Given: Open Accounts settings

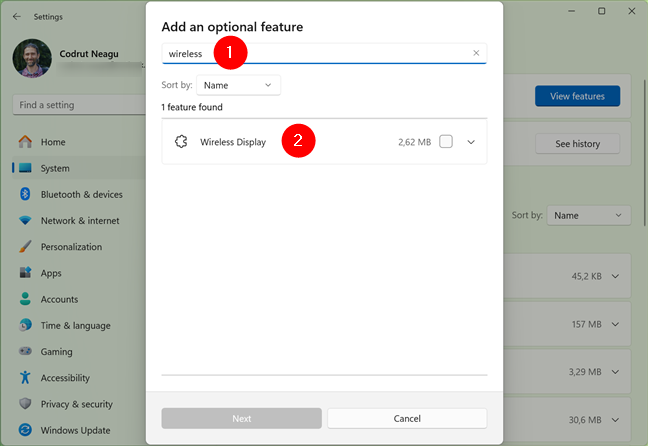Looking at the screenshot, I should 79,299.
